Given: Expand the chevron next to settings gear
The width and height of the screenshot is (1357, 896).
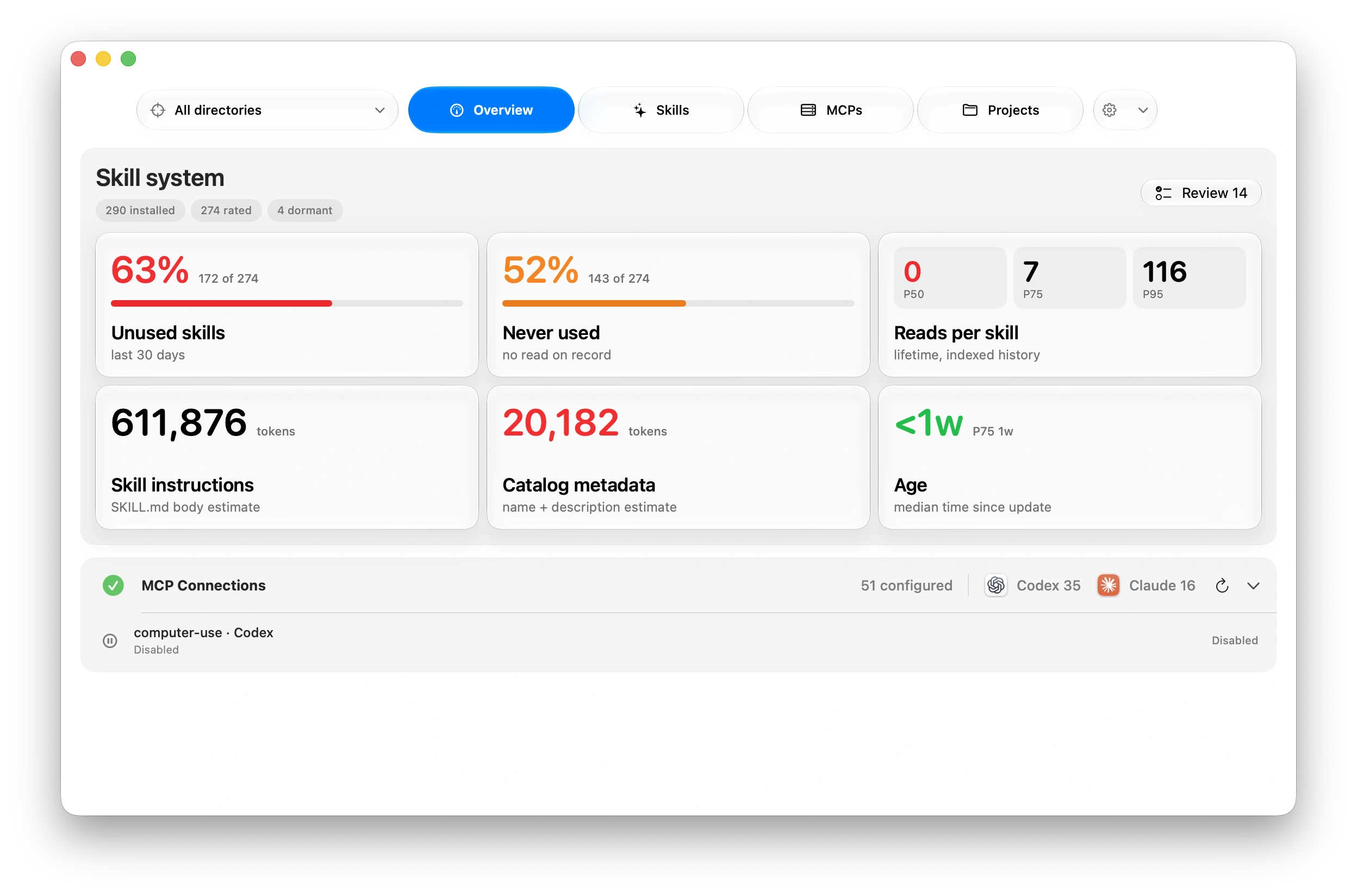Looking at the screenshot, I should [1143, 110].
